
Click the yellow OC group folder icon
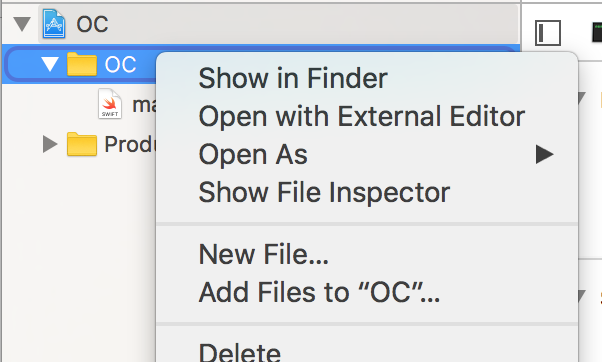pyautogui.click(x=82, y=64)
